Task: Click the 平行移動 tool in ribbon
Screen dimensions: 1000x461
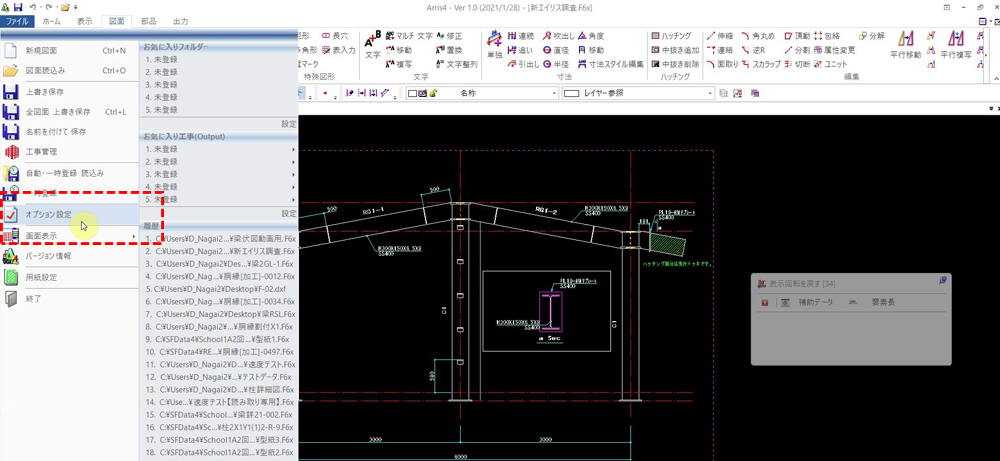Action: (x=905, y=44)
